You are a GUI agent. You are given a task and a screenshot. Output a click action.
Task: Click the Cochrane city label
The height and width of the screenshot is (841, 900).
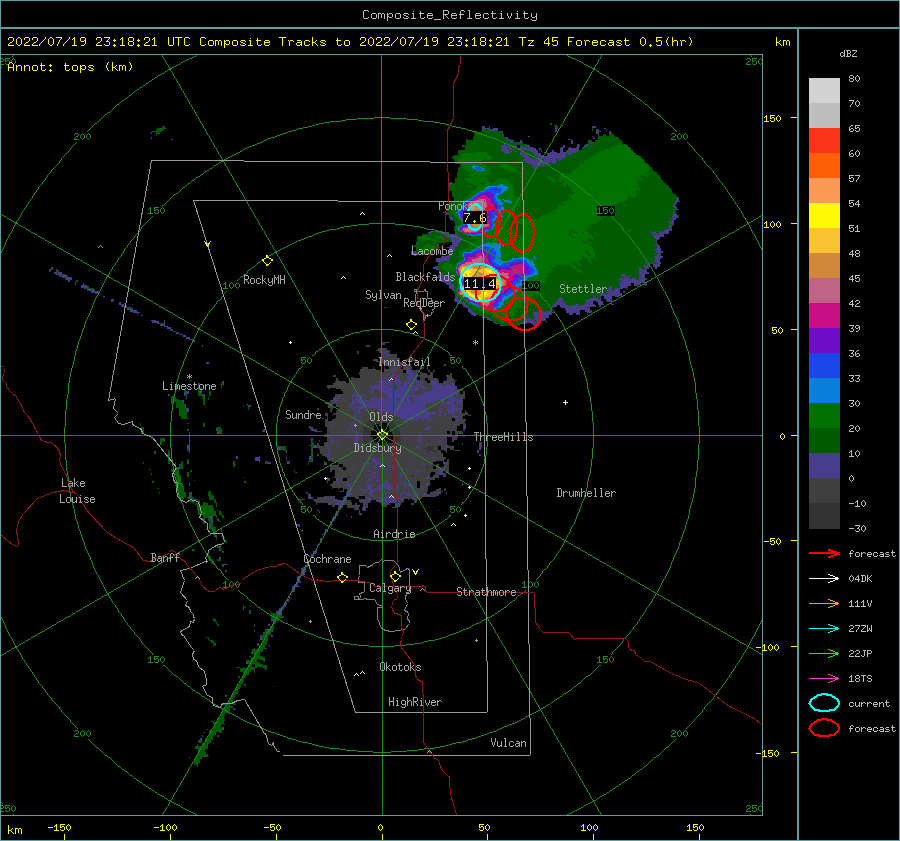(327, 559)
